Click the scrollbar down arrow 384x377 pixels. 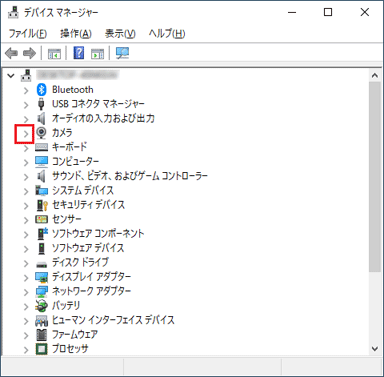coord(375,349)
